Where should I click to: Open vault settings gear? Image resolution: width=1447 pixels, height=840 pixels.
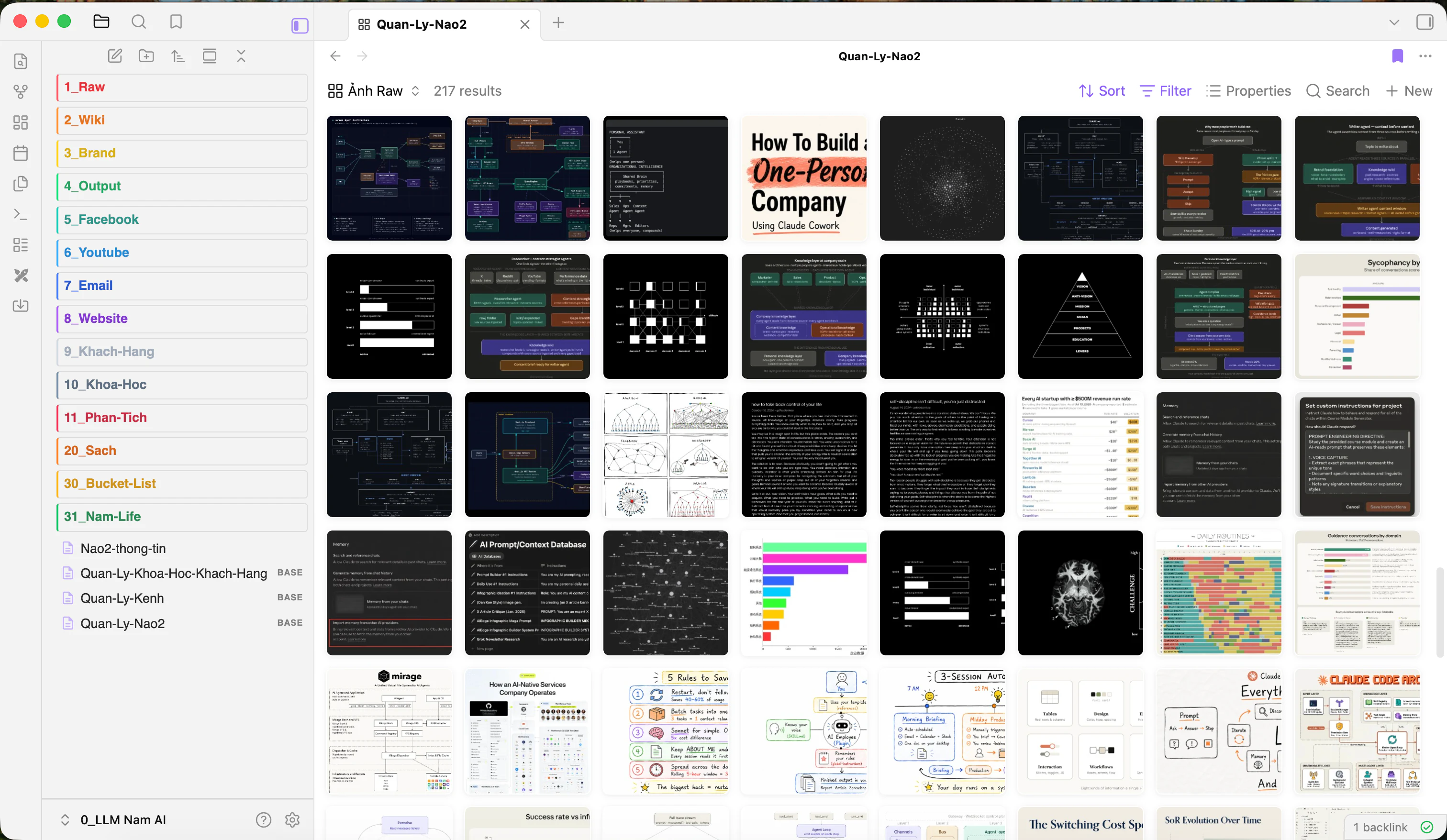(x=292, y=820)
